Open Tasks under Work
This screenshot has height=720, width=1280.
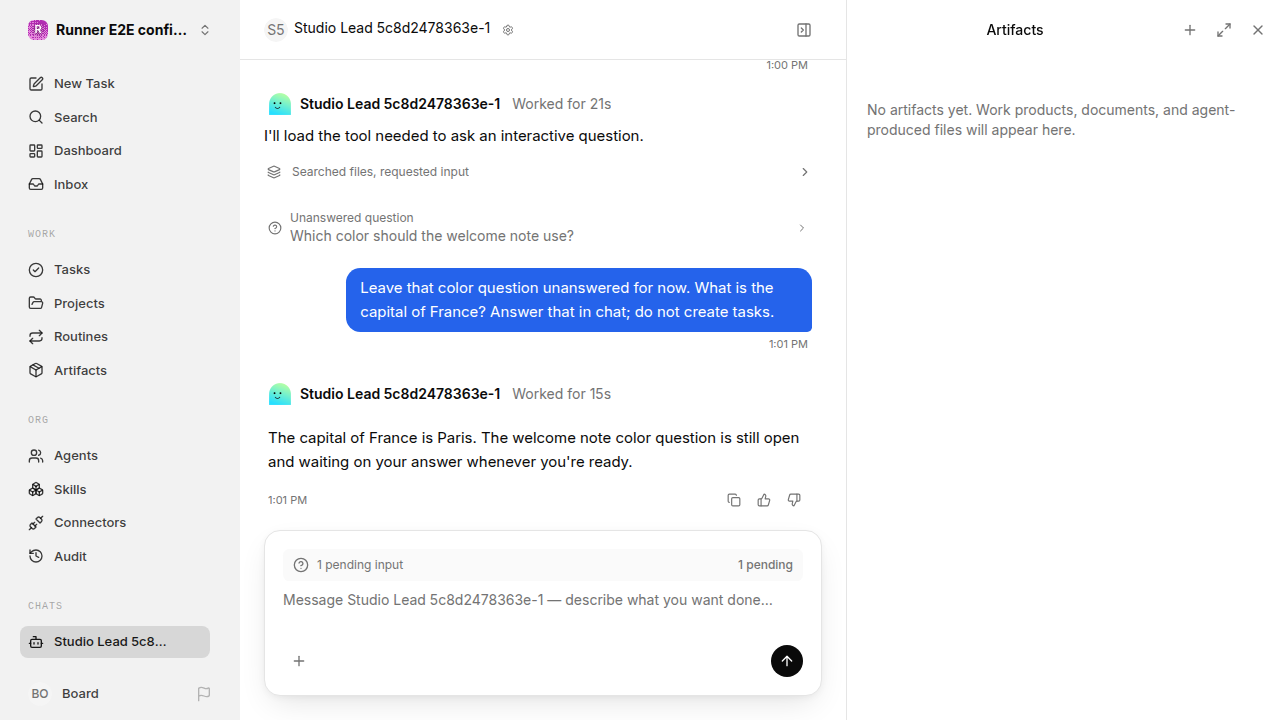pyautogui.click(x=120, y=270)
